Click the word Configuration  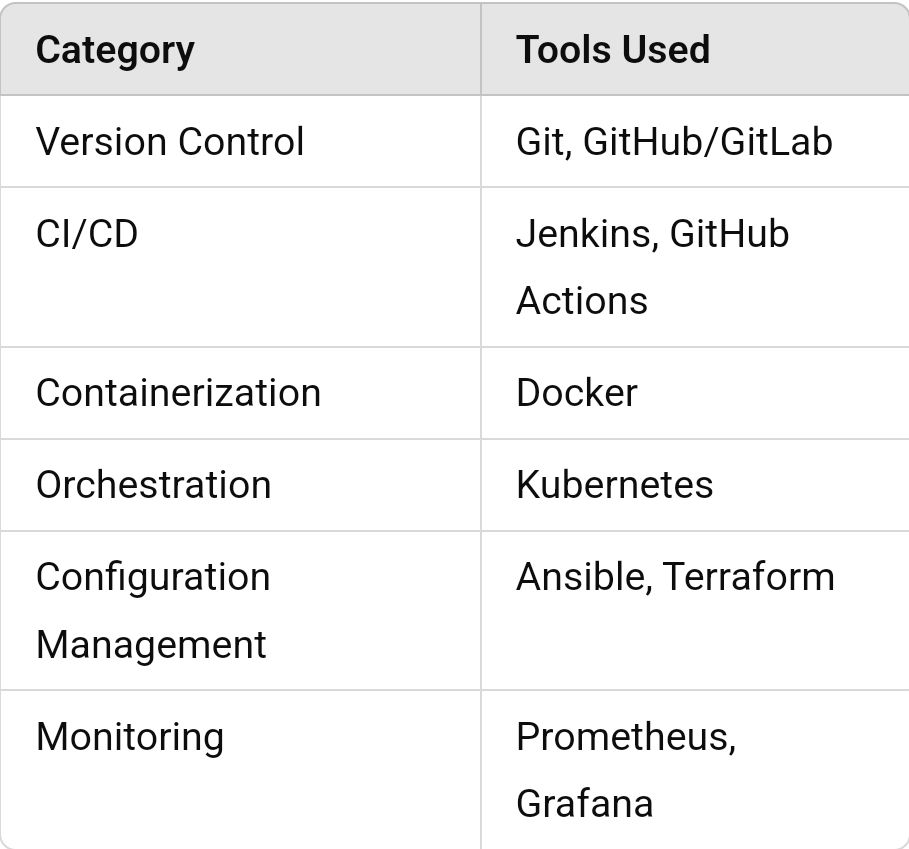153,577
